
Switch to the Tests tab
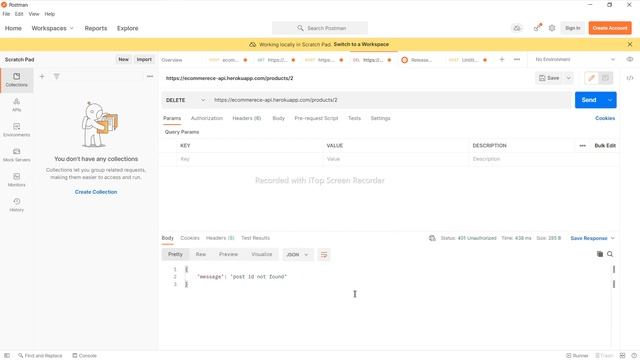pos(354,118)
